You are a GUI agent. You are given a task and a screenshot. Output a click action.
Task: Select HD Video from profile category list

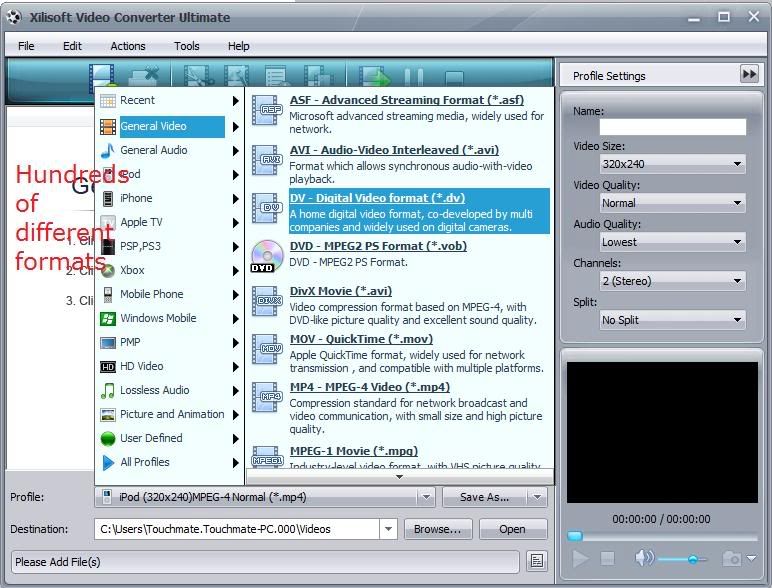[x=142, y=366]
